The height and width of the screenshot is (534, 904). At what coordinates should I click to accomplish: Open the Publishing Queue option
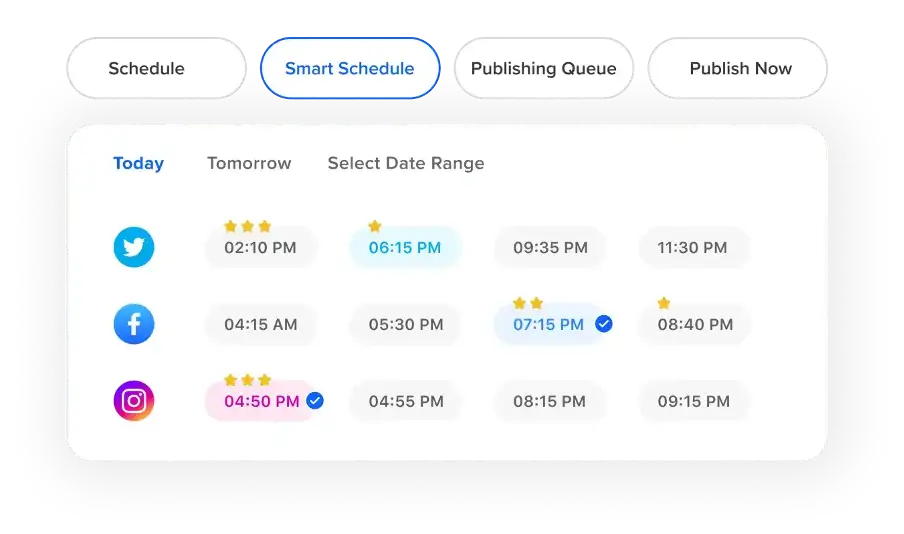(544, 68)
